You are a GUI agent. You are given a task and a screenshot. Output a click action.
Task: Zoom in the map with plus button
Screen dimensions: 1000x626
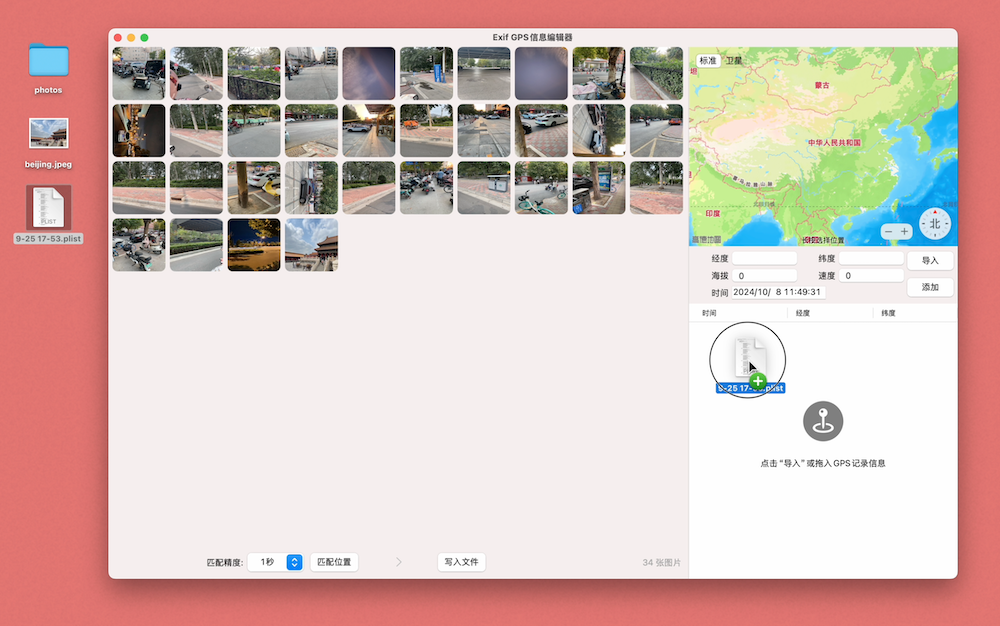tap(904, 232)
